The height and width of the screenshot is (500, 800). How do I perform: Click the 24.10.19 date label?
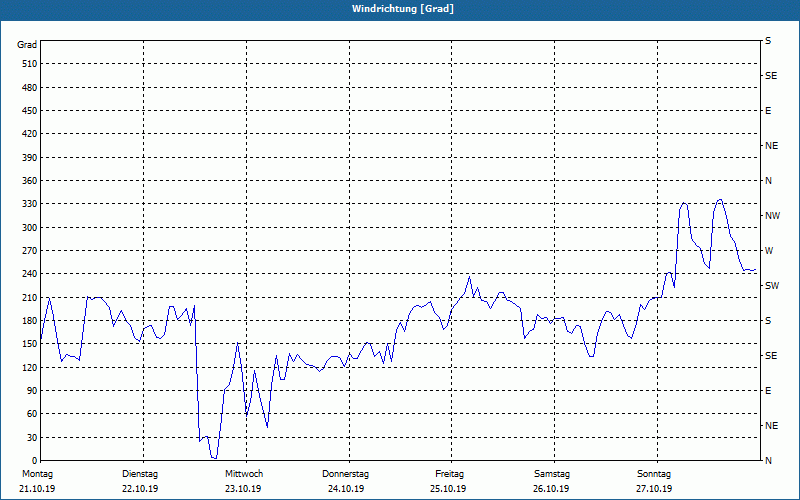click(x=346, y=489)
